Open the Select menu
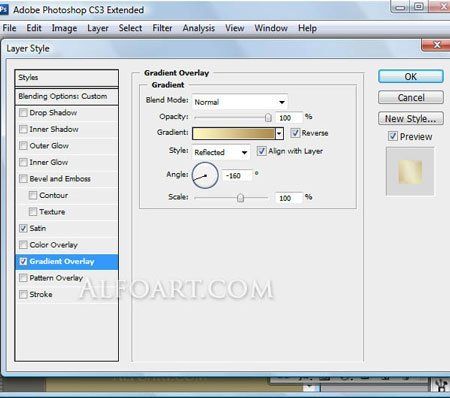The width and height of the screenshot is (450, 398). (130, 28)
